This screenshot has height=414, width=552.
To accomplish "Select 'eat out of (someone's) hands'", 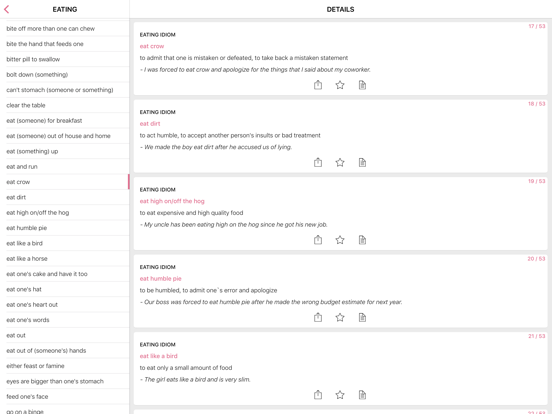I will tap(65, 351).
